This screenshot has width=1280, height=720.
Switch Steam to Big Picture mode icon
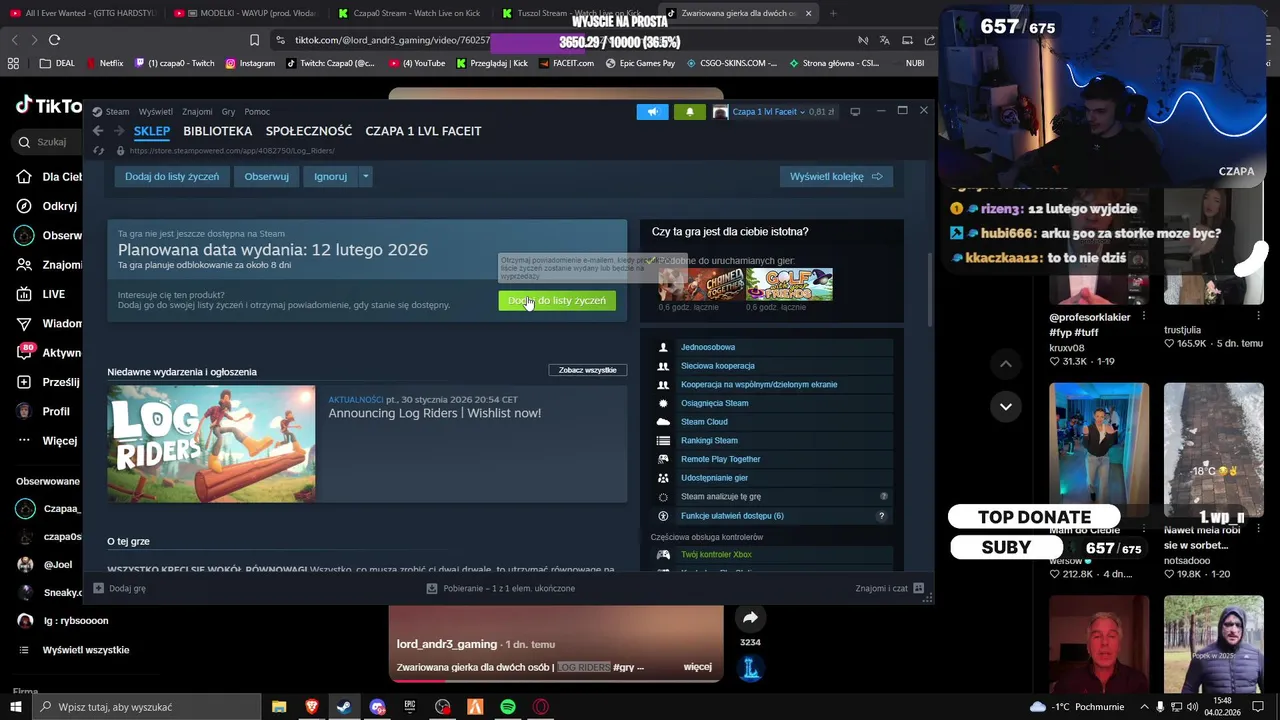[x=855, y=112]
